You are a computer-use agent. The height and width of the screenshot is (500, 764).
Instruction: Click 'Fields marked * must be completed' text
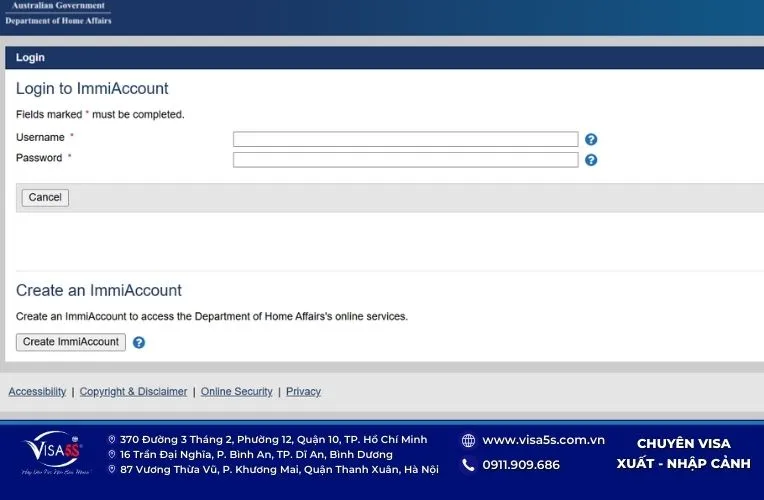tap(100, 115)
